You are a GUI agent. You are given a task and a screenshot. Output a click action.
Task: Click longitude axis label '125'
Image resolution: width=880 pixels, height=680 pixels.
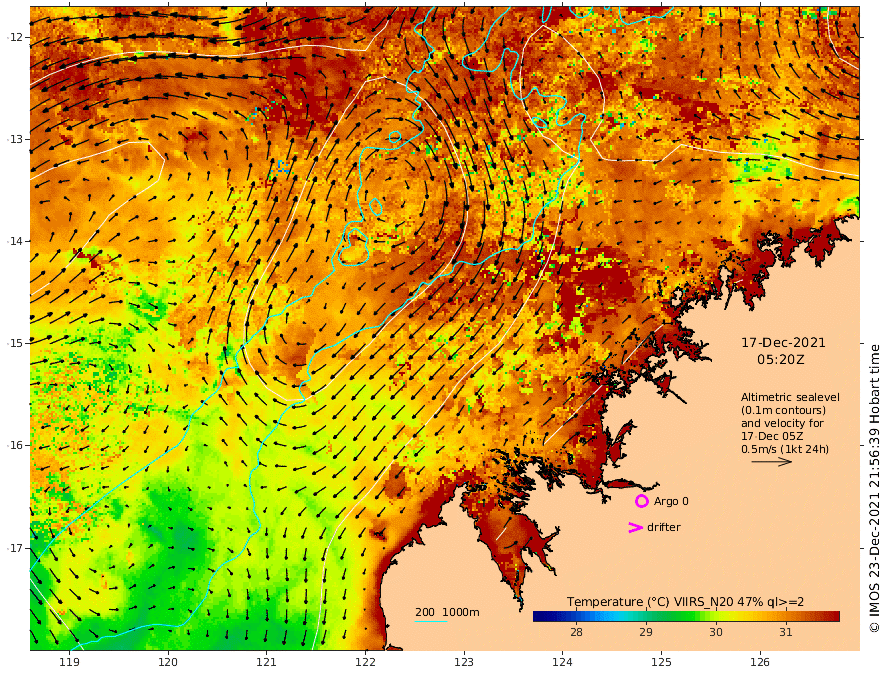(661, 662)
